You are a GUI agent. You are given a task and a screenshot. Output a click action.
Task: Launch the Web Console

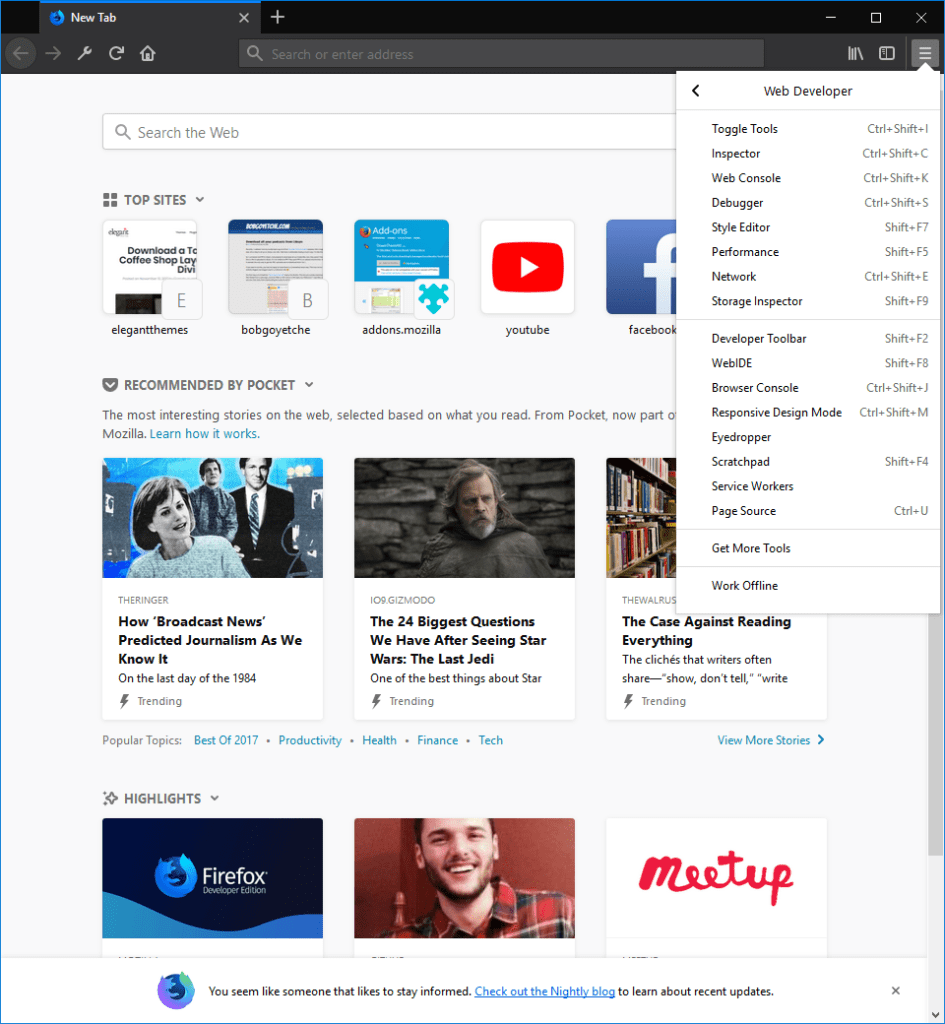[x=745, y=178]
